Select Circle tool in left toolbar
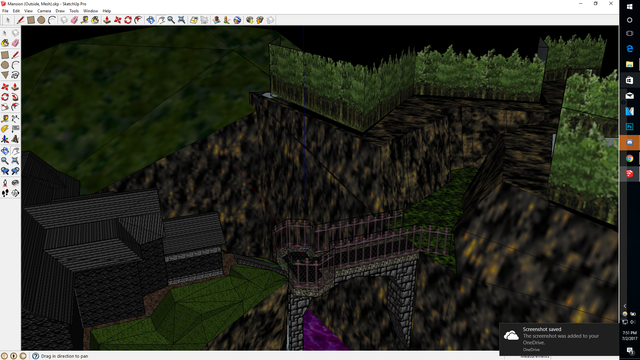The image size is (640, 360). click(5, 65)
